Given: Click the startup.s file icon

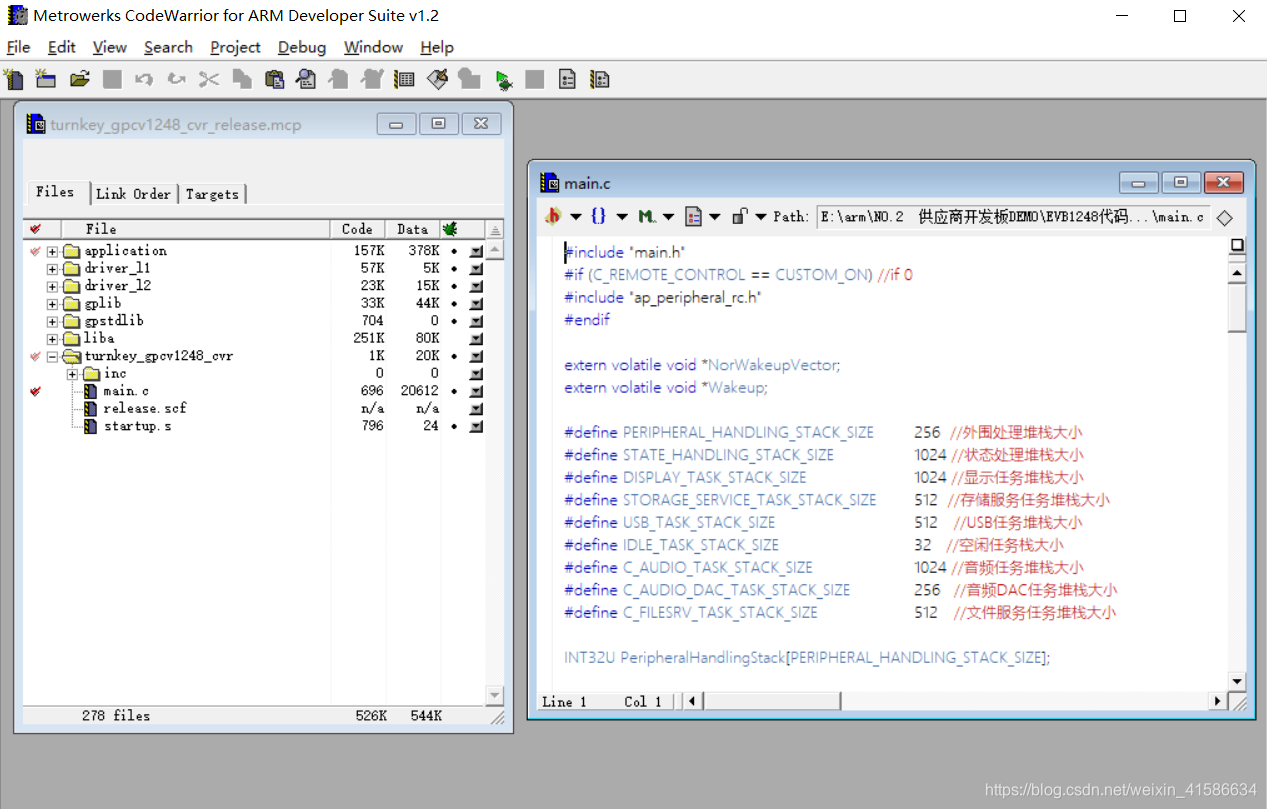Looking at the screenshot, I should (x=90, y=426).
